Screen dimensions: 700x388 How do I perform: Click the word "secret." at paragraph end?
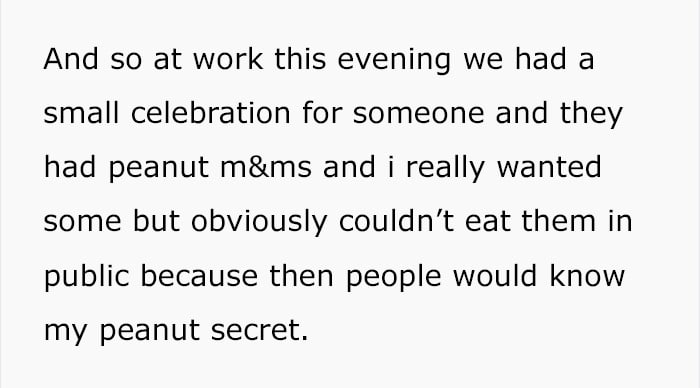pos(259,330)
